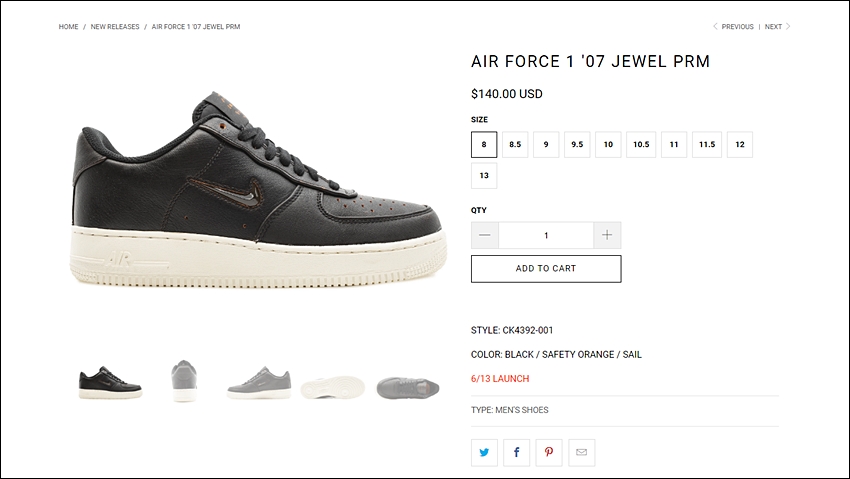Select size 8.5
This screenshot has height=479, width=850.
pyautogui.click(x=515, y=145)
